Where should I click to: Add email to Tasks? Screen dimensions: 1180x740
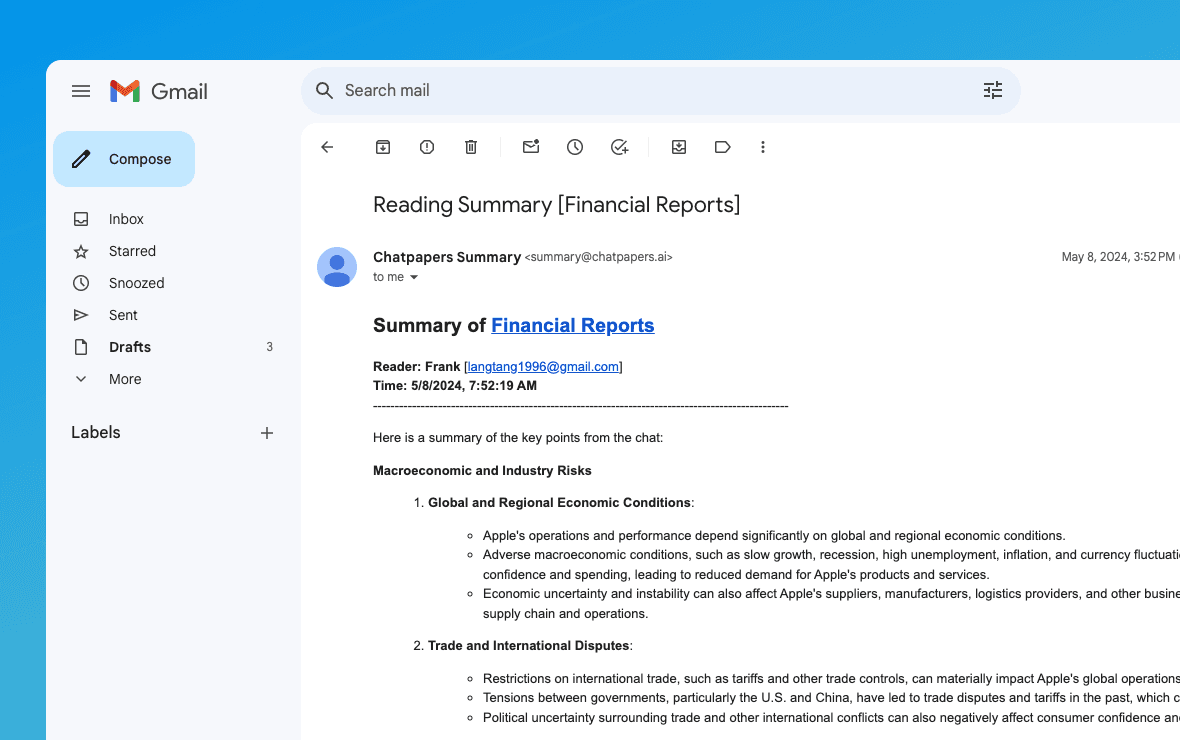[619, 147]
